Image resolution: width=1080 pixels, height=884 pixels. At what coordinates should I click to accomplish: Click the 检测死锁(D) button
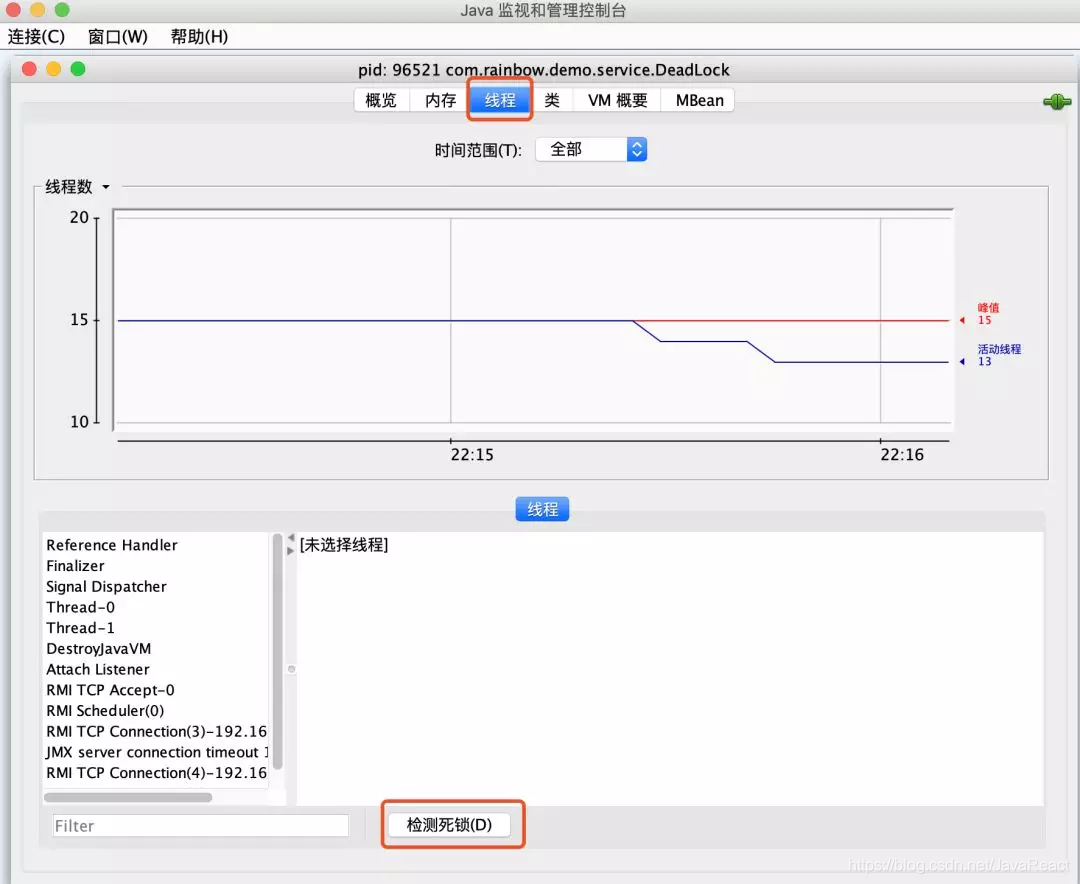coord(449,825)
